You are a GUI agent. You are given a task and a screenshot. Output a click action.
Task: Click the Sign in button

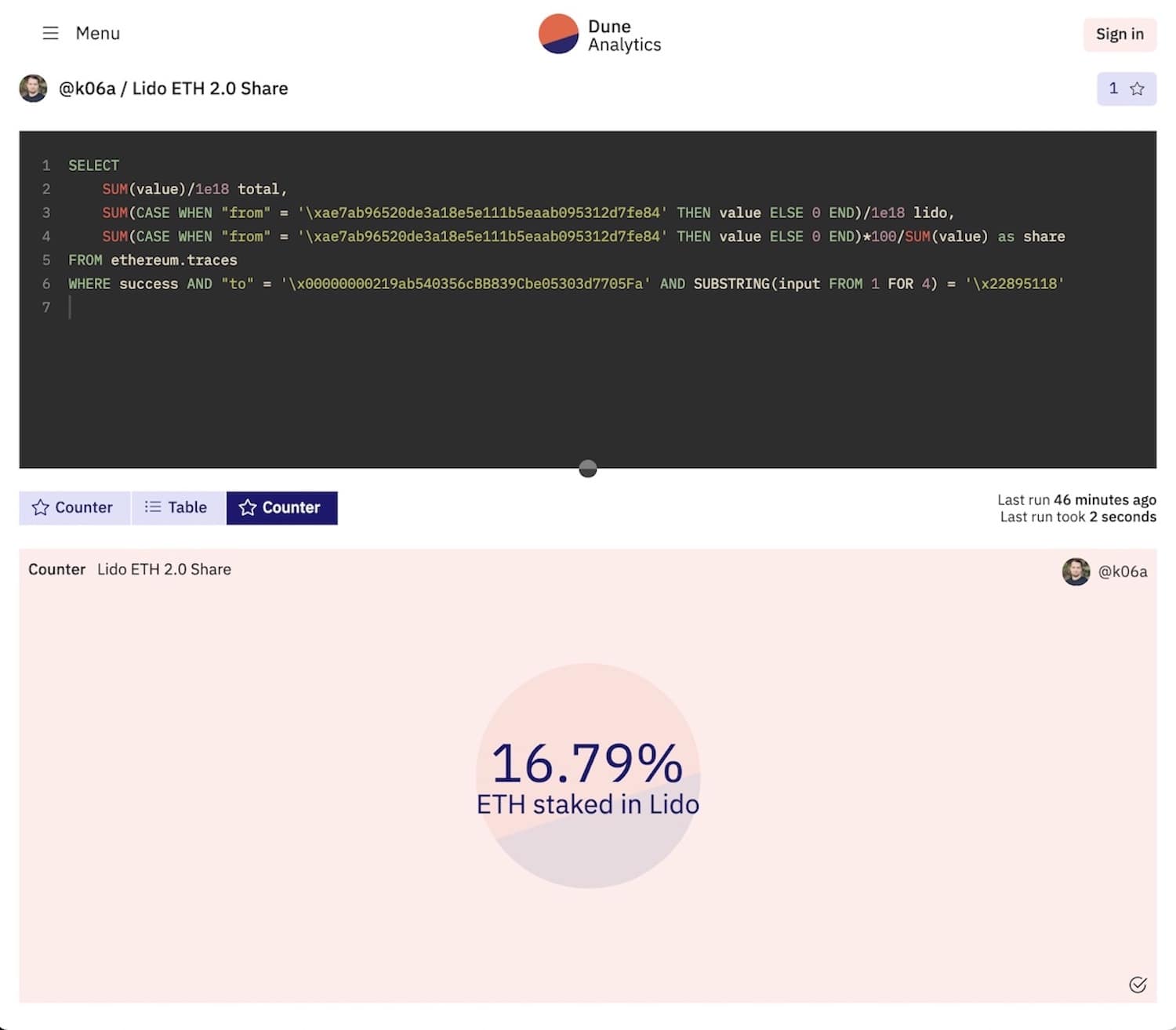point(1120,34)
